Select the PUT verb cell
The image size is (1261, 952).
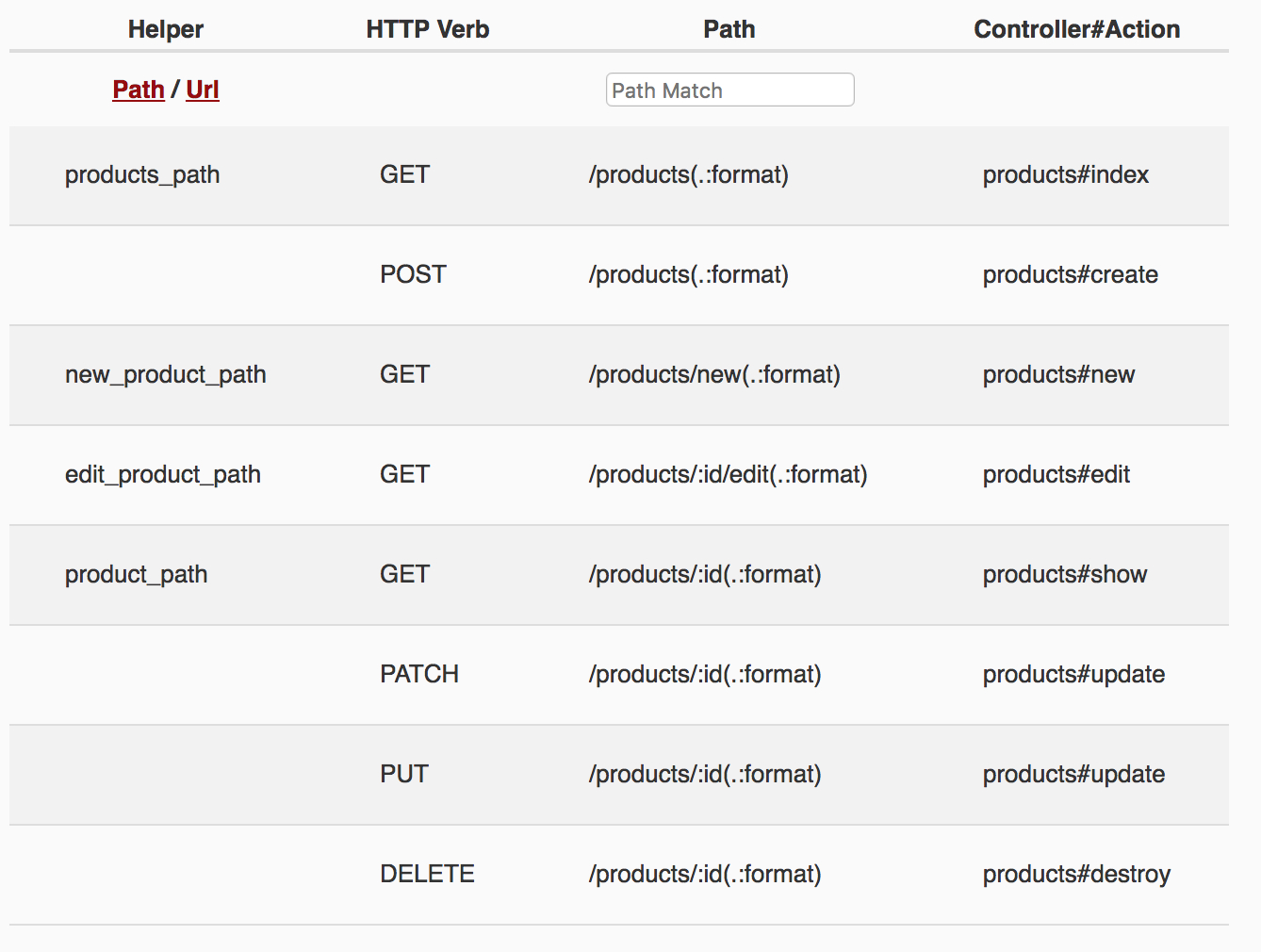click(404, 774)
